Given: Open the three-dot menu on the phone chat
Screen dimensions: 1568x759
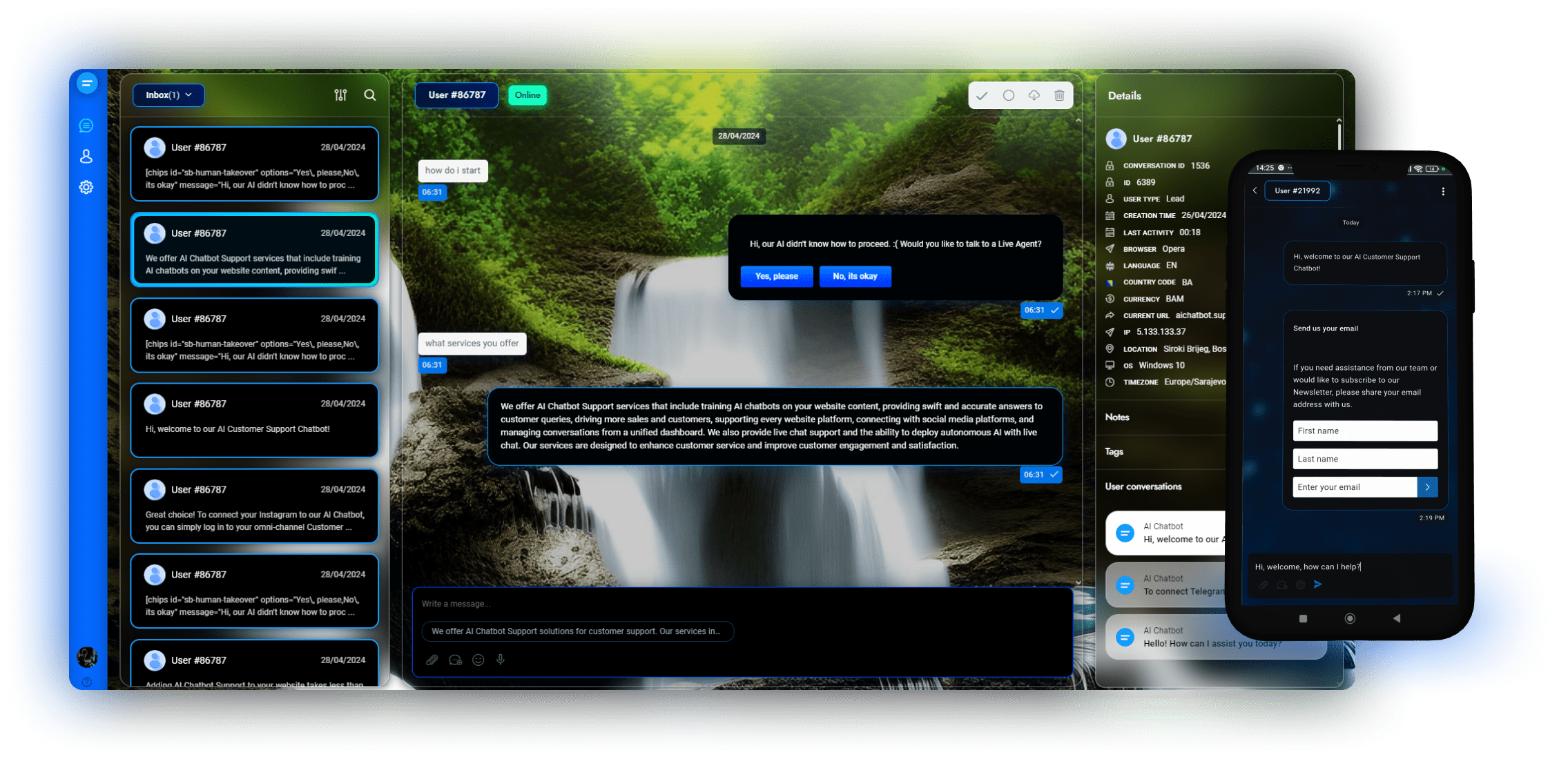Looking at the screenshot, I should tap(1442, 191).
